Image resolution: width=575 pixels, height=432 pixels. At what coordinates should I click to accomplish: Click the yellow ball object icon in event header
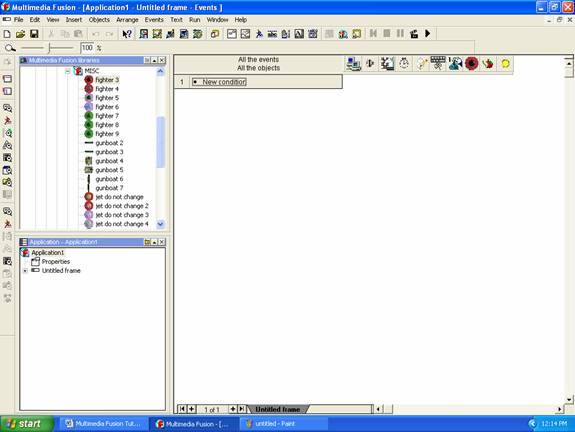coord(505,64)
